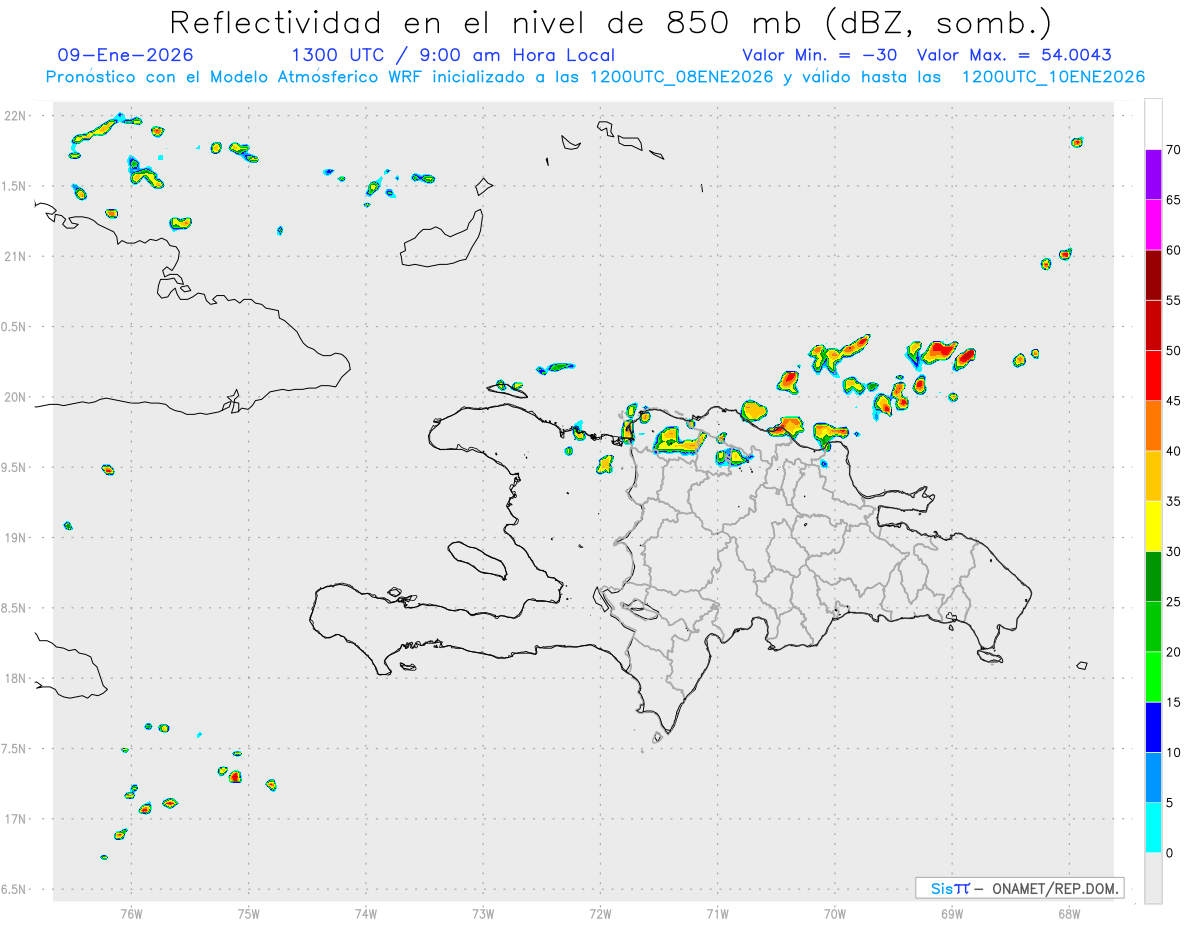Click the '69W' longitude label
This screenshot has height=927, width=1200.
click(952, 913)
